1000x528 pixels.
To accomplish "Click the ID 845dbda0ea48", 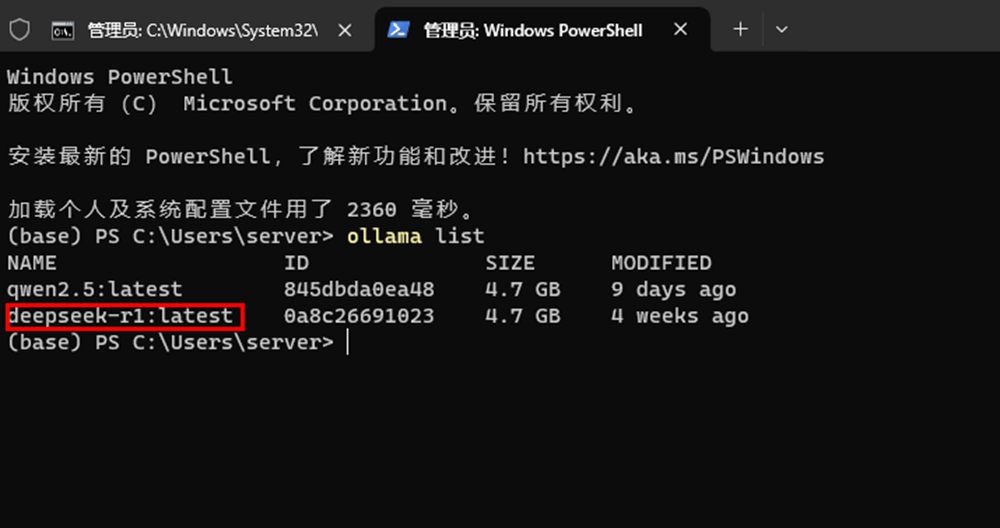I will pos(359,290).
